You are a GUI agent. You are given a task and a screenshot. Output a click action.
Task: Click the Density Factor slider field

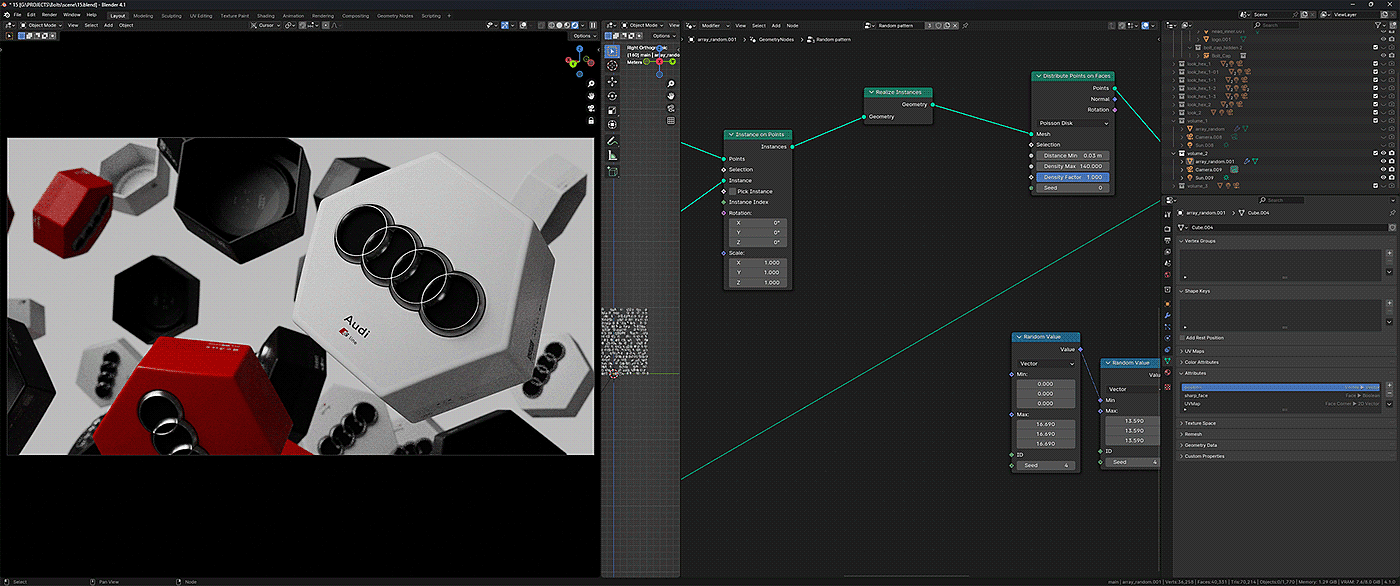(x=1072, y=177)
